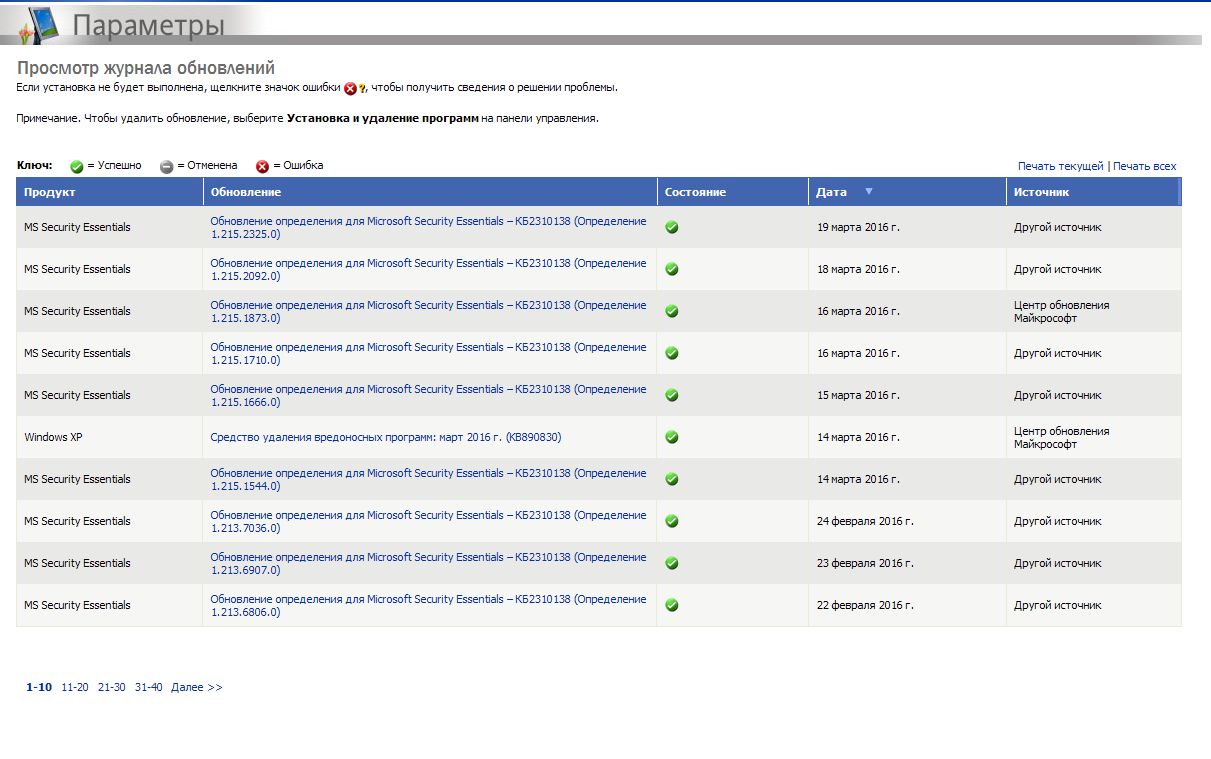Screen dimensions: 1211x759
Task: Select page 1-10 in pagination
Action: pos(39,687)
